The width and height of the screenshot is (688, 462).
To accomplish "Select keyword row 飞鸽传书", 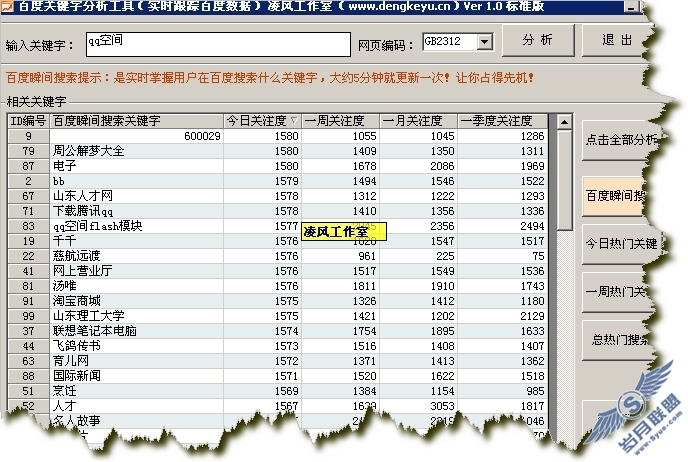I will click(277, 346).
